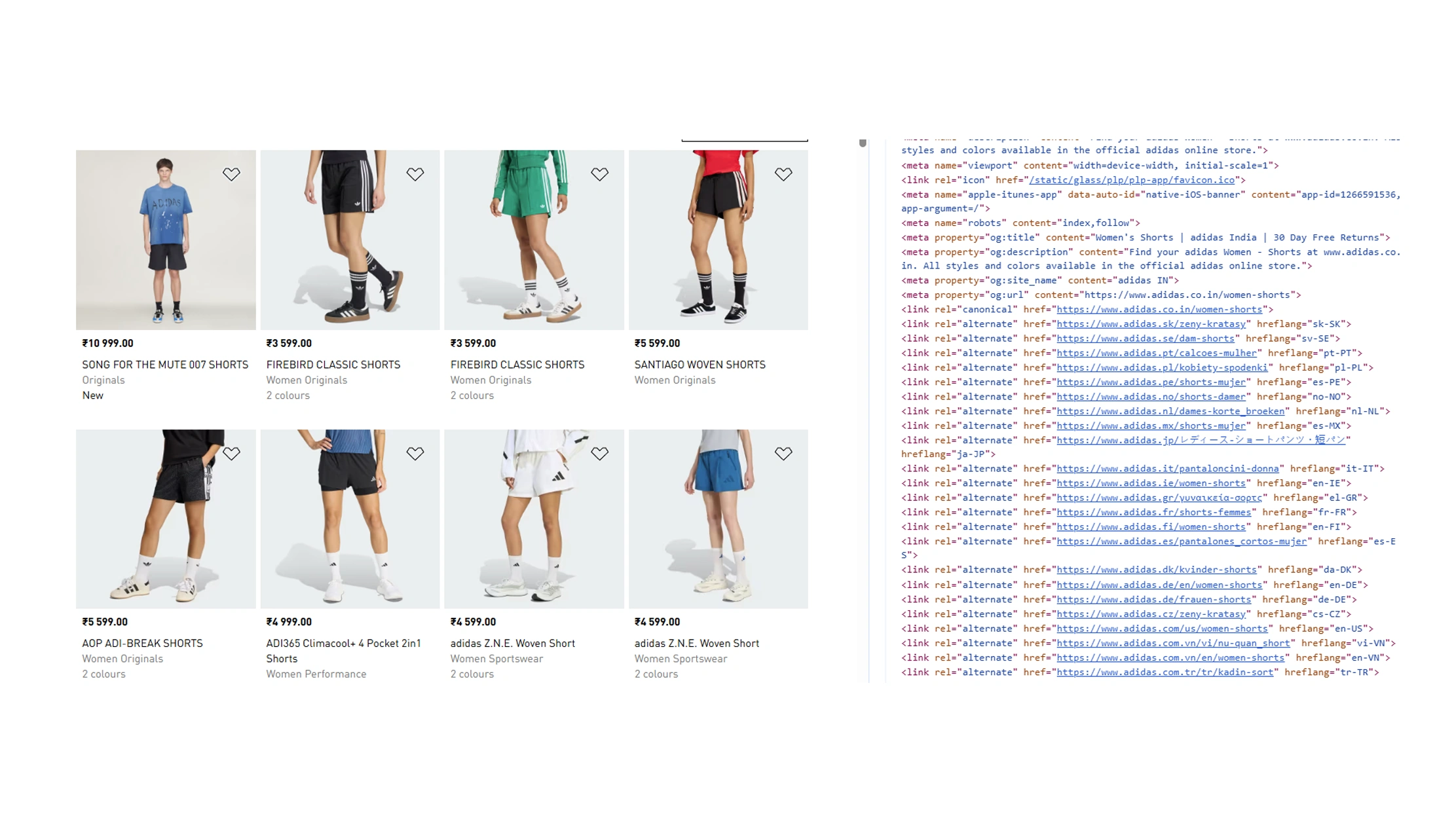This screenshot has height=823, width=1456.
Task: Select the robots 'index,follow' meta line
Action: click(x=1020, y=223)
